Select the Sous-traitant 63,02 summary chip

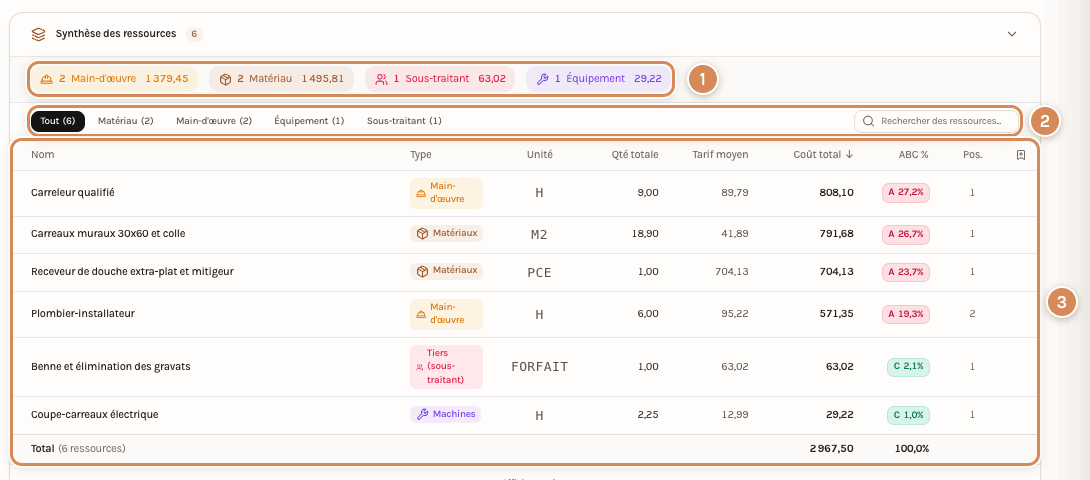click(x=440, y=79)
